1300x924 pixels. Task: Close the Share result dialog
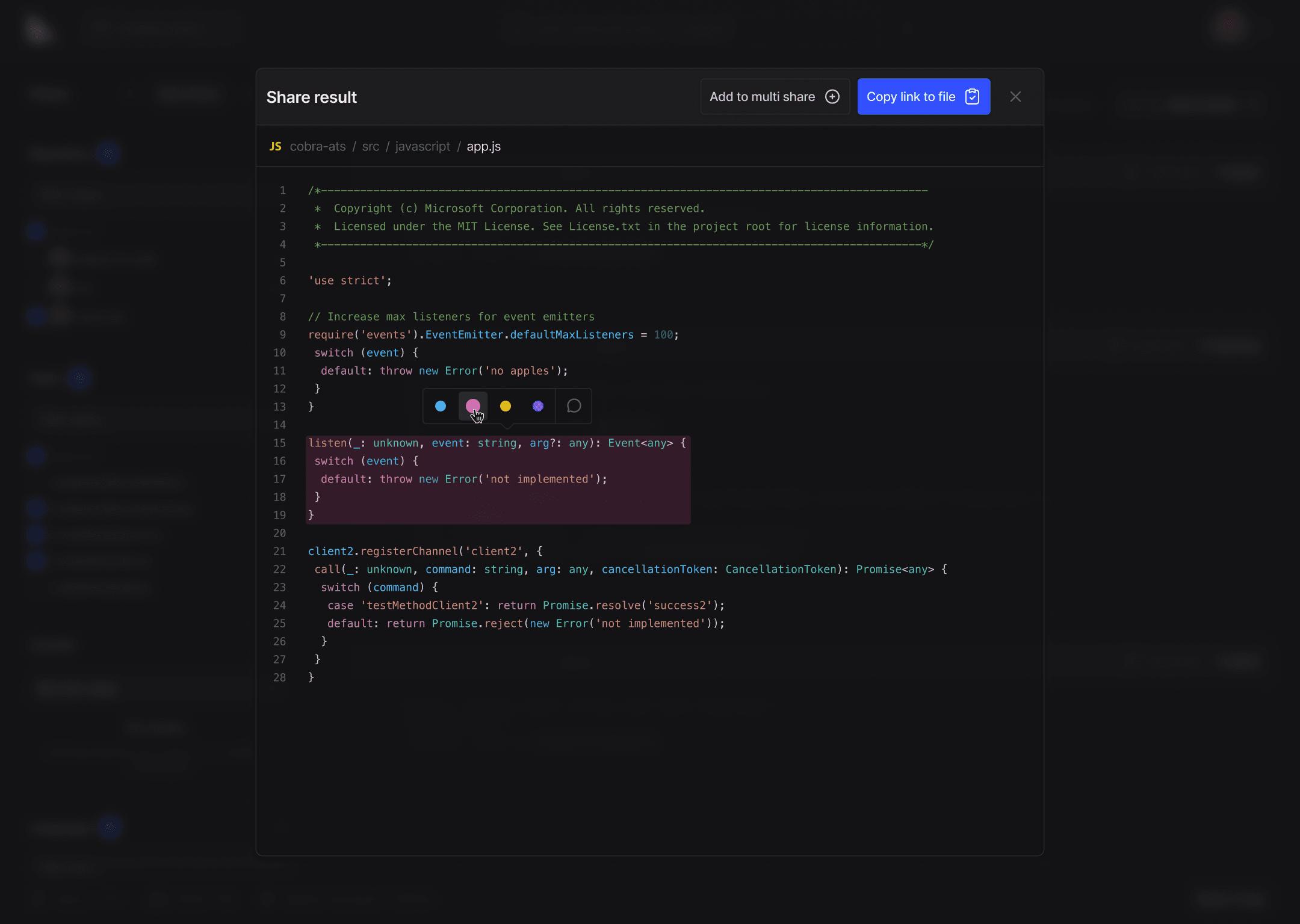tap(1015, 96)
